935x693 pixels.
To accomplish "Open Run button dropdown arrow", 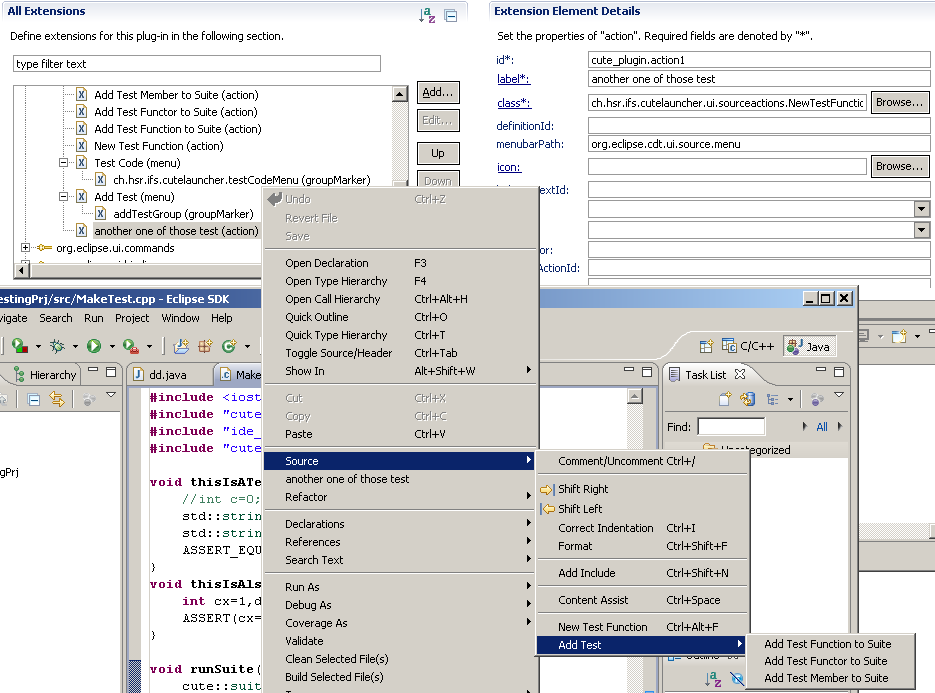I will click(x=112, y=346).
